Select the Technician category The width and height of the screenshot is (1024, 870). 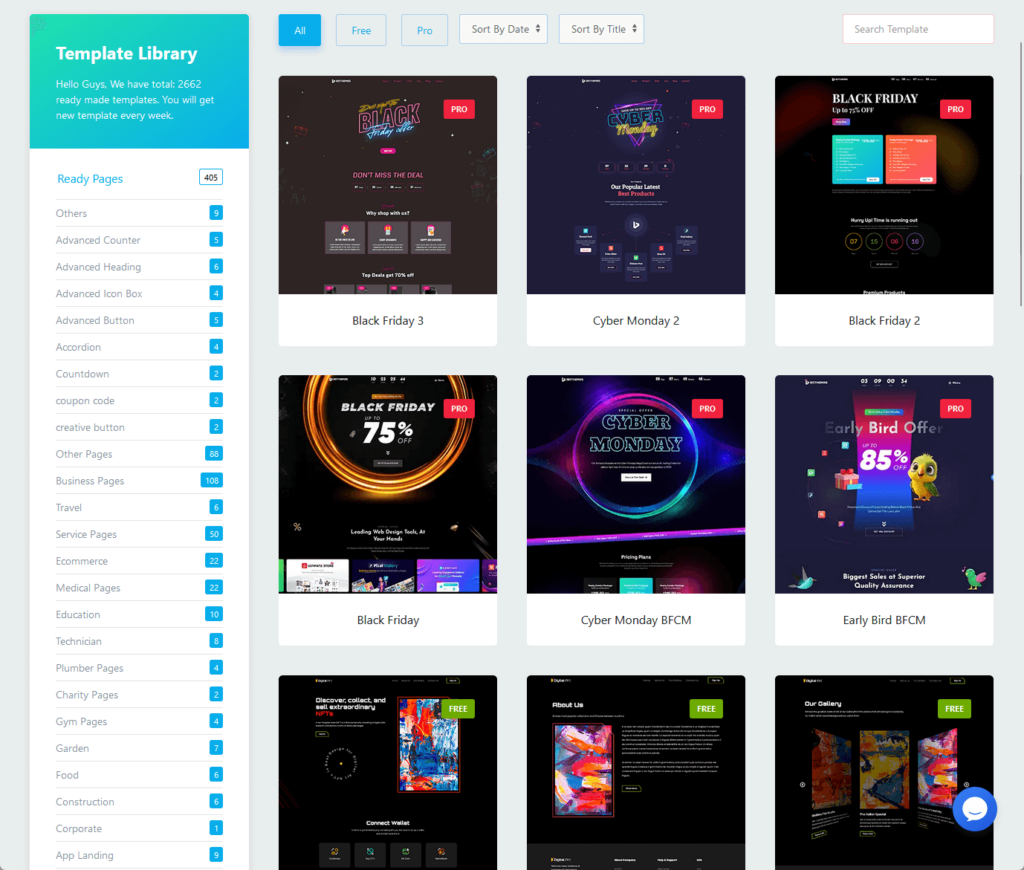click(138, 642)
